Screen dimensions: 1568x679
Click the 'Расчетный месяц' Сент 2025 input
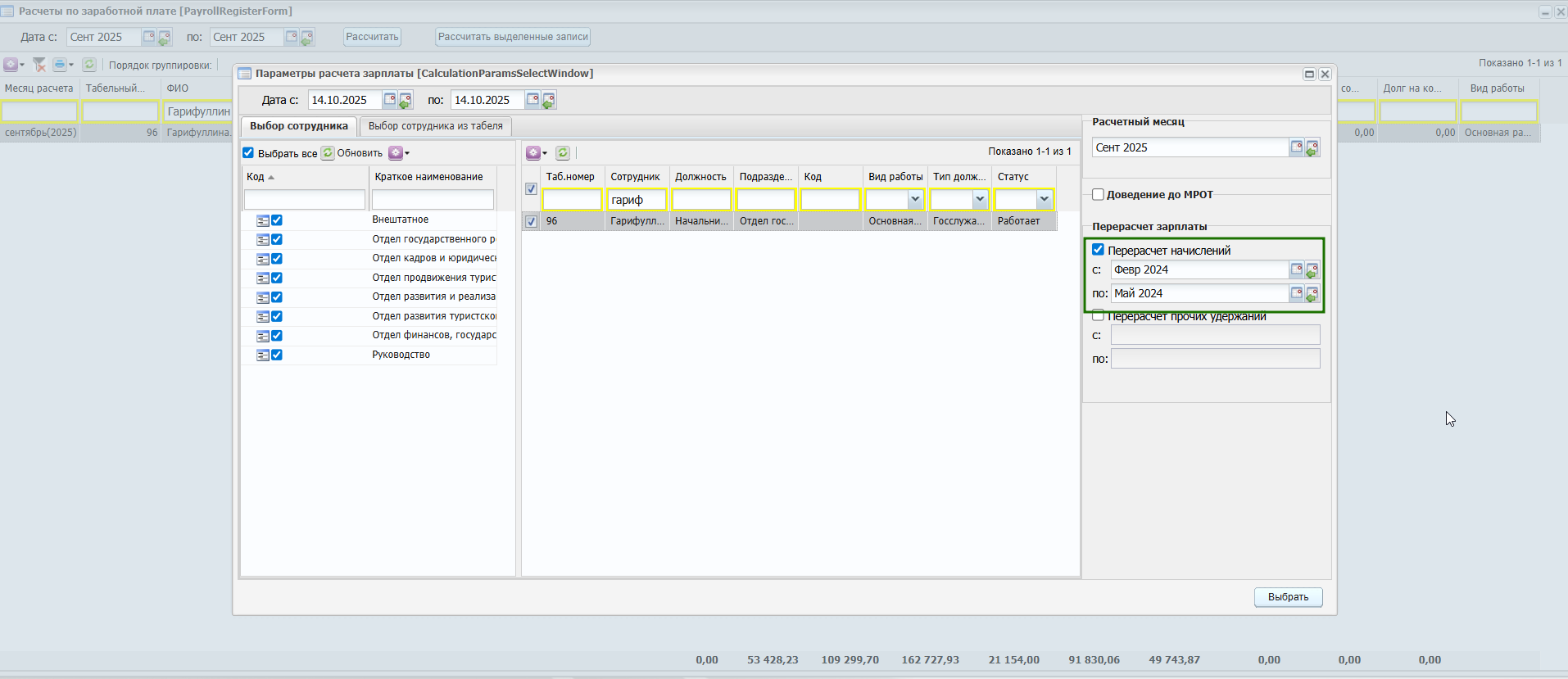pos(1190,147)
